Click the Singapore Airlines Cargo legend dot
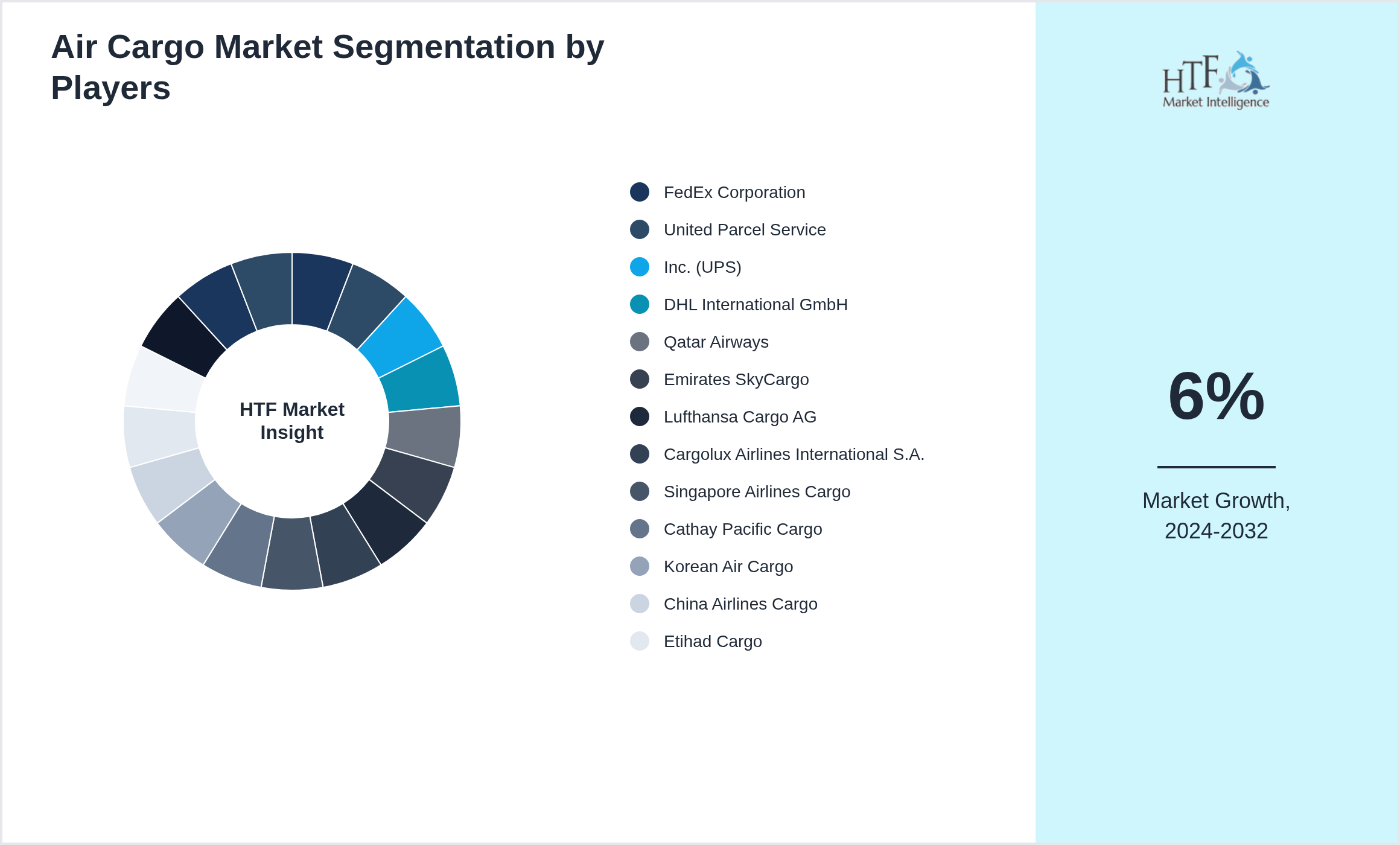This screenshot has height=845, width=1400. tap(640, 491)
